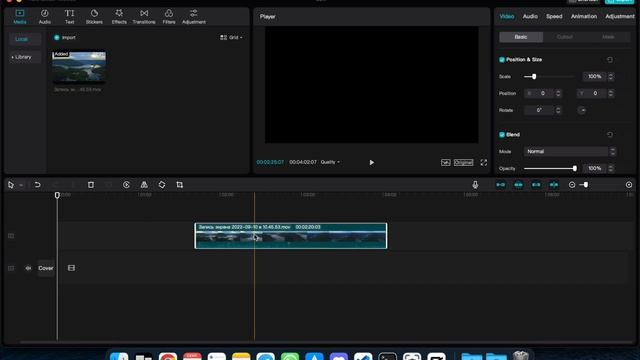Start voiceover recording with microphone icon
Screen dimensions: 640x360
[x=475, y=185]
